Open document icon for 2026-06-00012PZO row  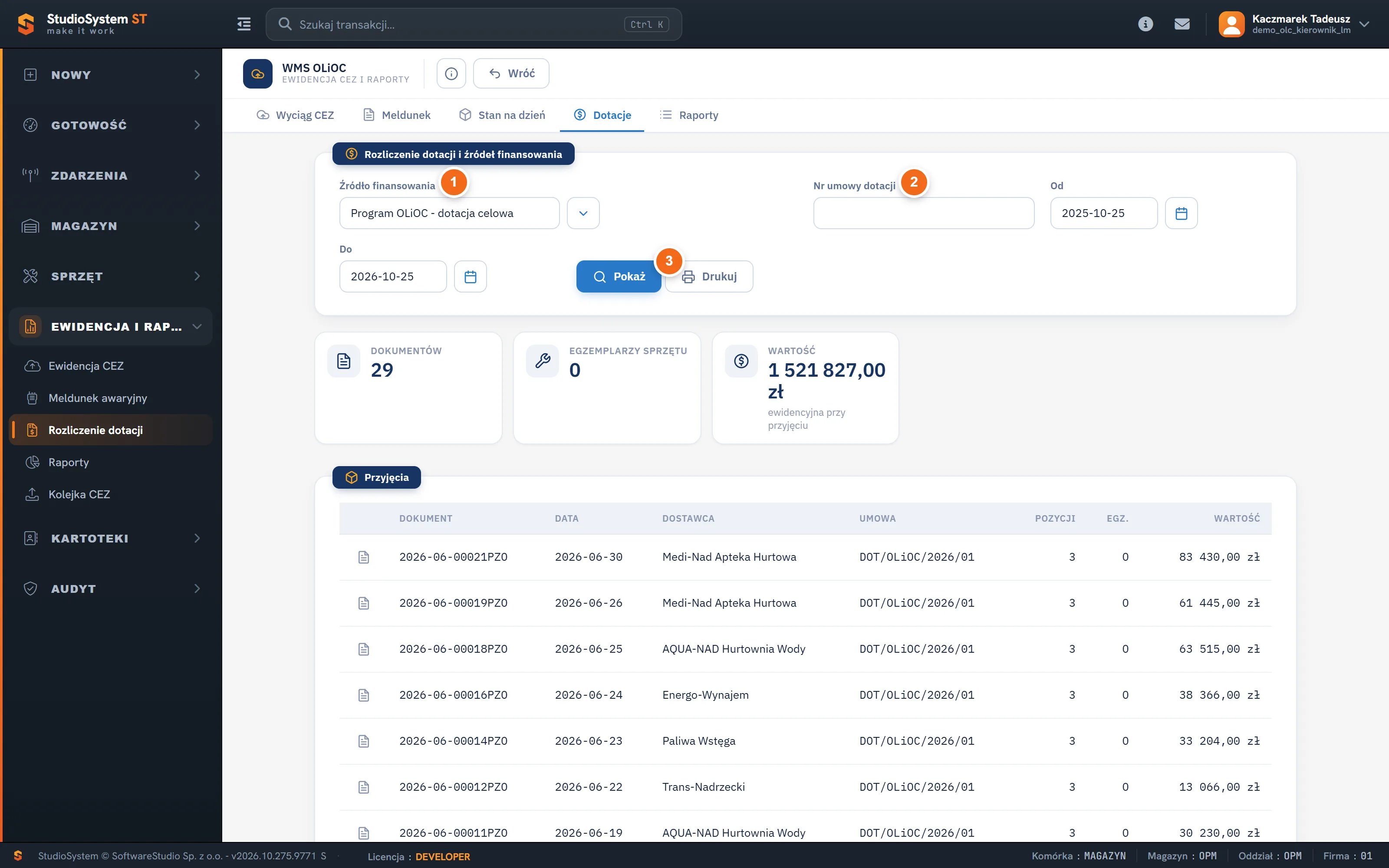(363, 787)
